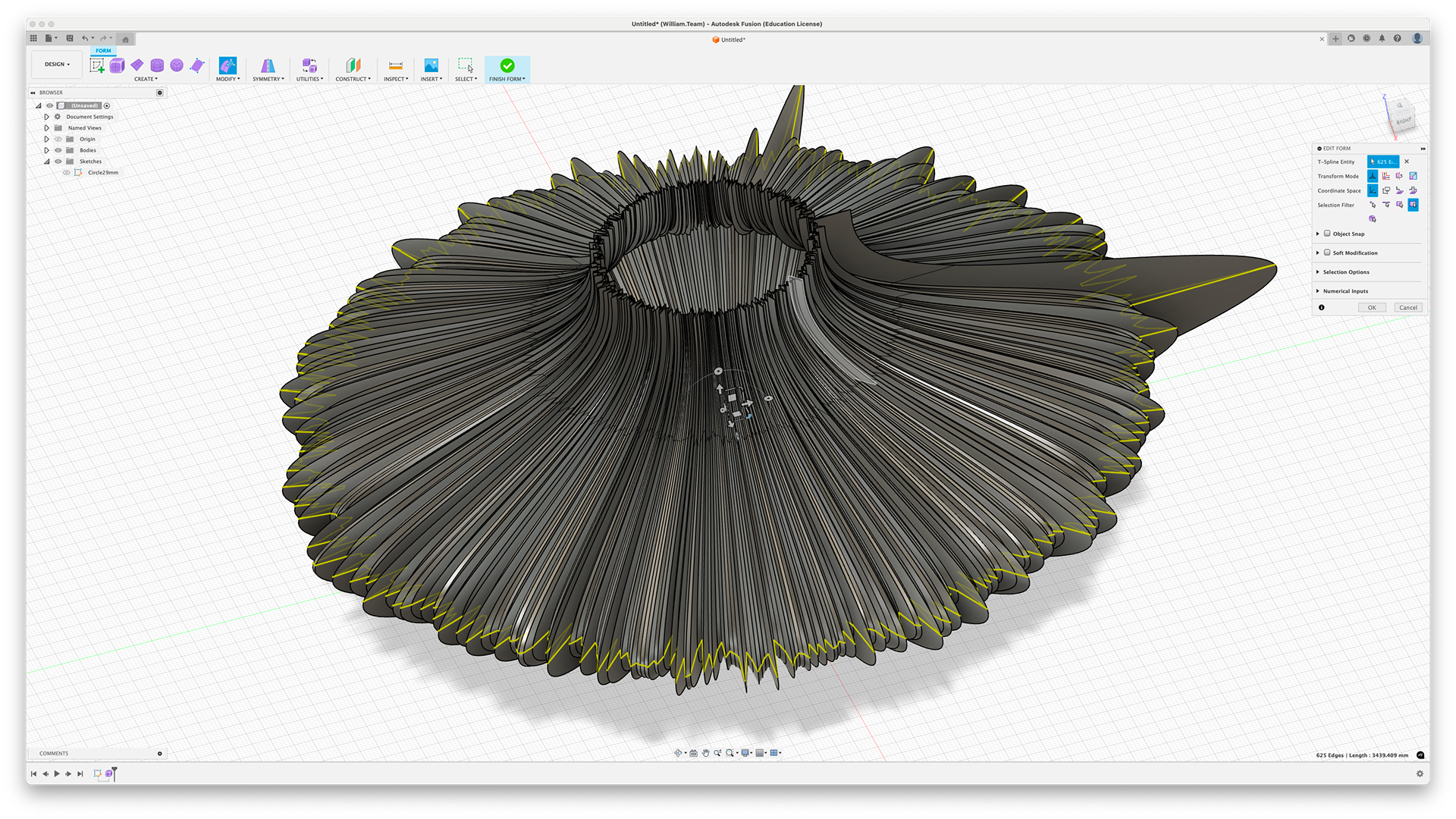
Task: Select the T-Spline Box tool
Action: click(x=117, y=66)
